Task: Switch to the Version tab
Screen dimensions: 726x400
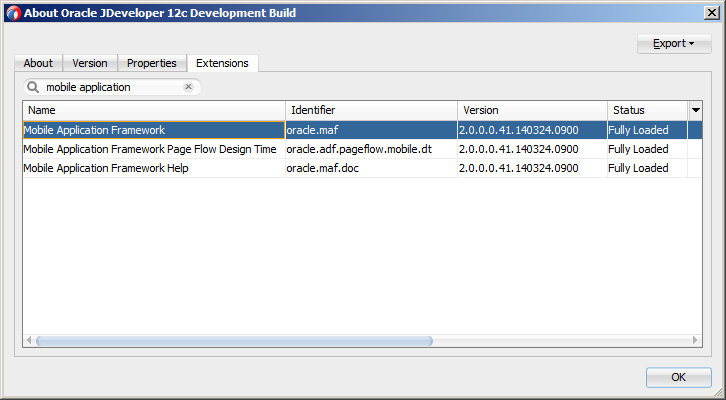Action: pyautogui.click(x=90, y=63)
